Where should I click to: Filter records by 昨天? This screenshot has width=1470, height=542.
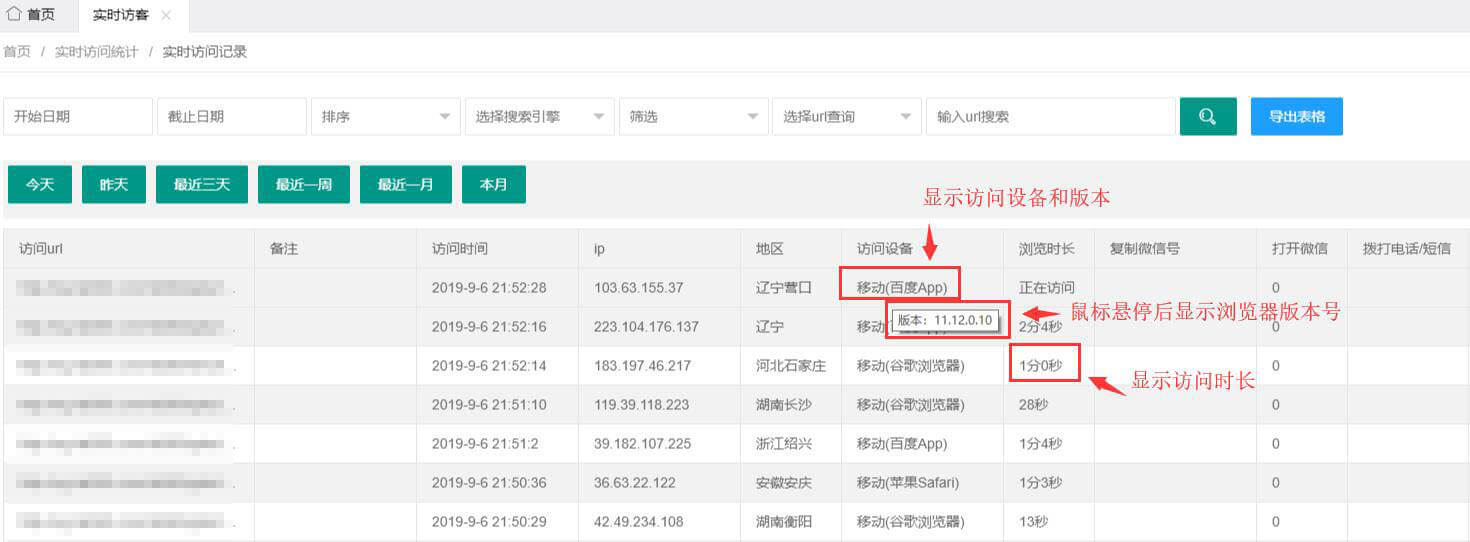114,185
